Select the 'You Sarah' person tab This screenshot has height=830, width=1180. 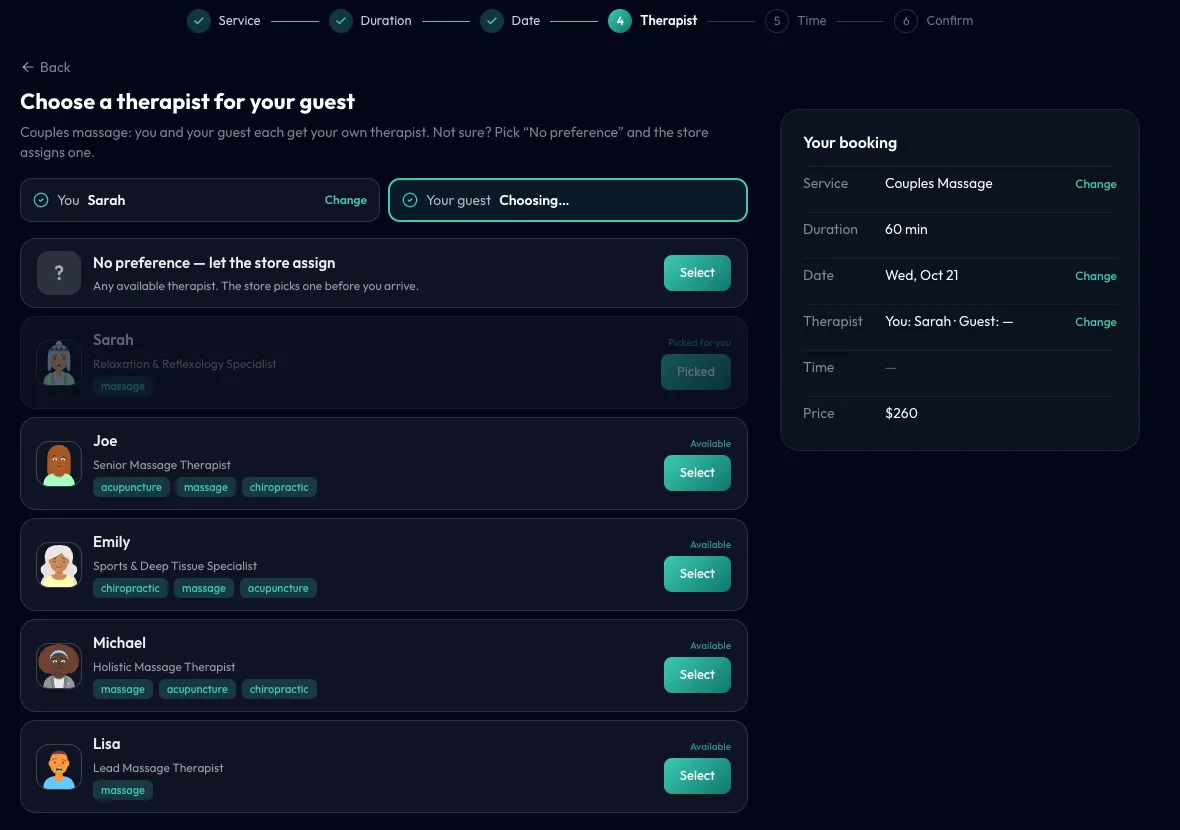199,200
